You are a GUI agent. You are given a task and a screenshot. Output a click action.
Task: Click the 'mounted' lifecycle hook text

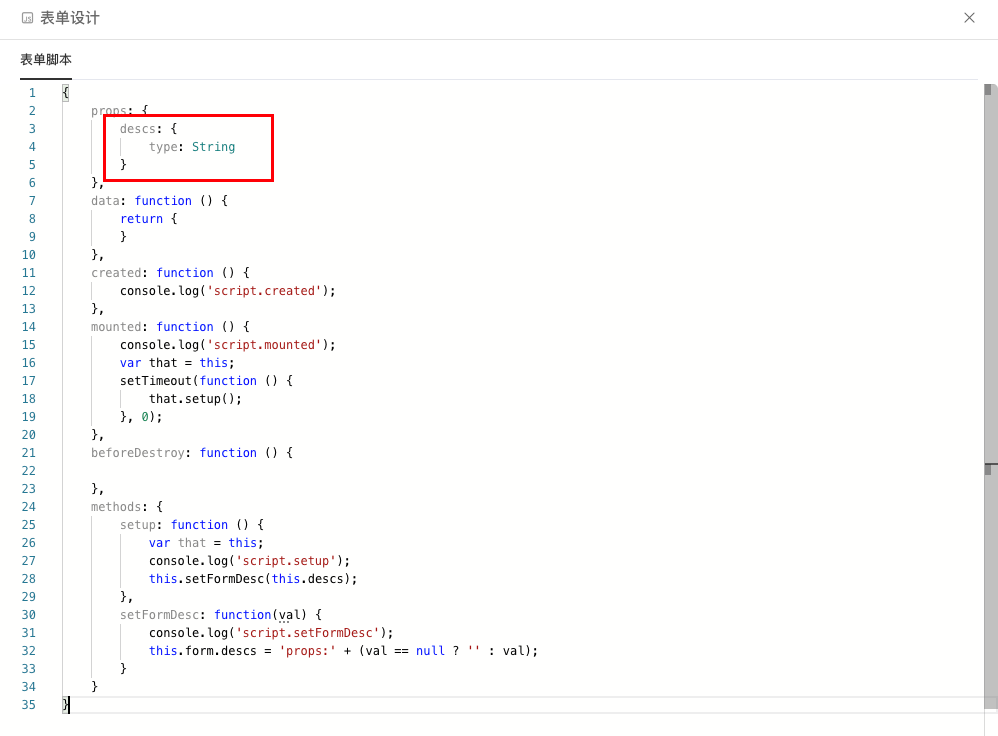pyautogui.click(x=116, y=326)
